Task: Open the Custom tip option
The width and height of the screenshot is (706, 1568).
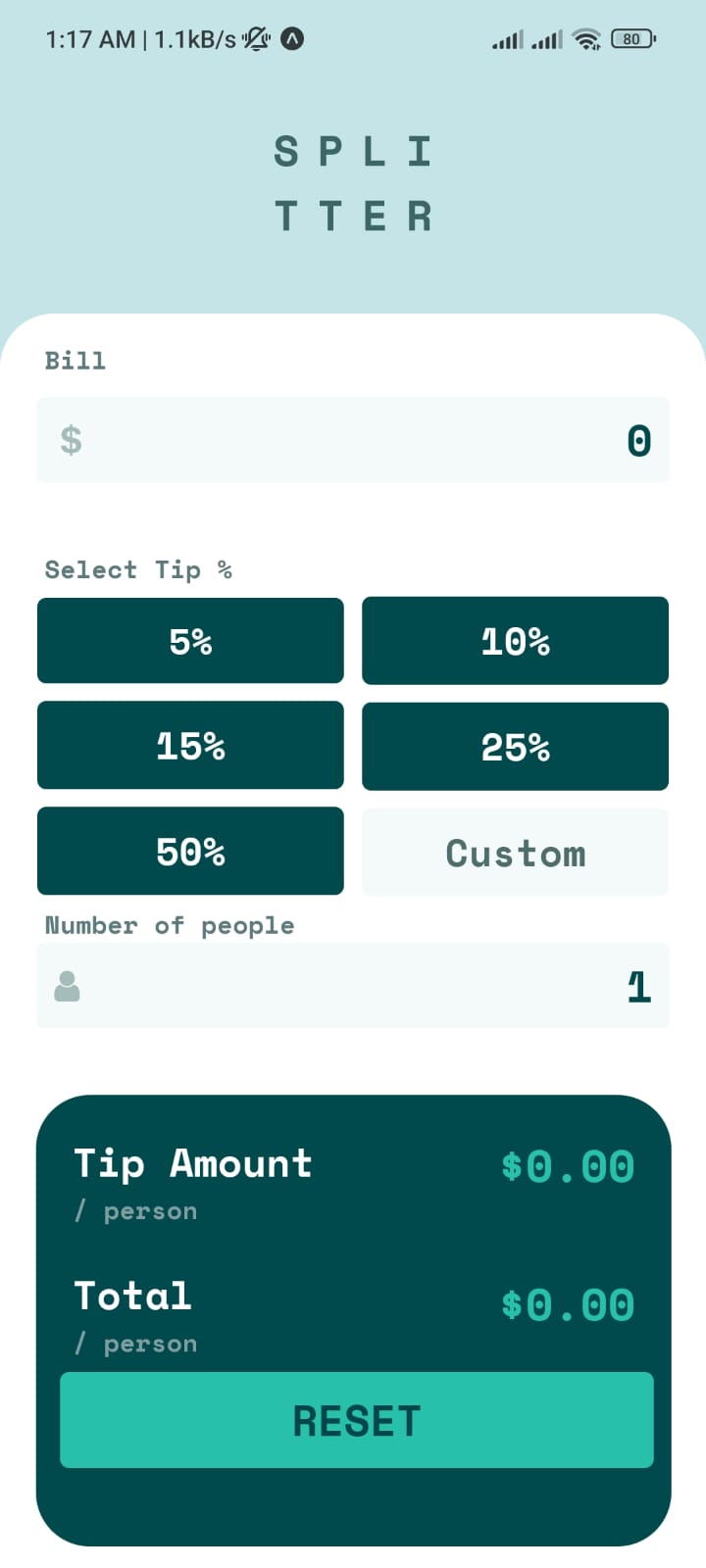Action: pyautogui.click(x=515, y=852)
